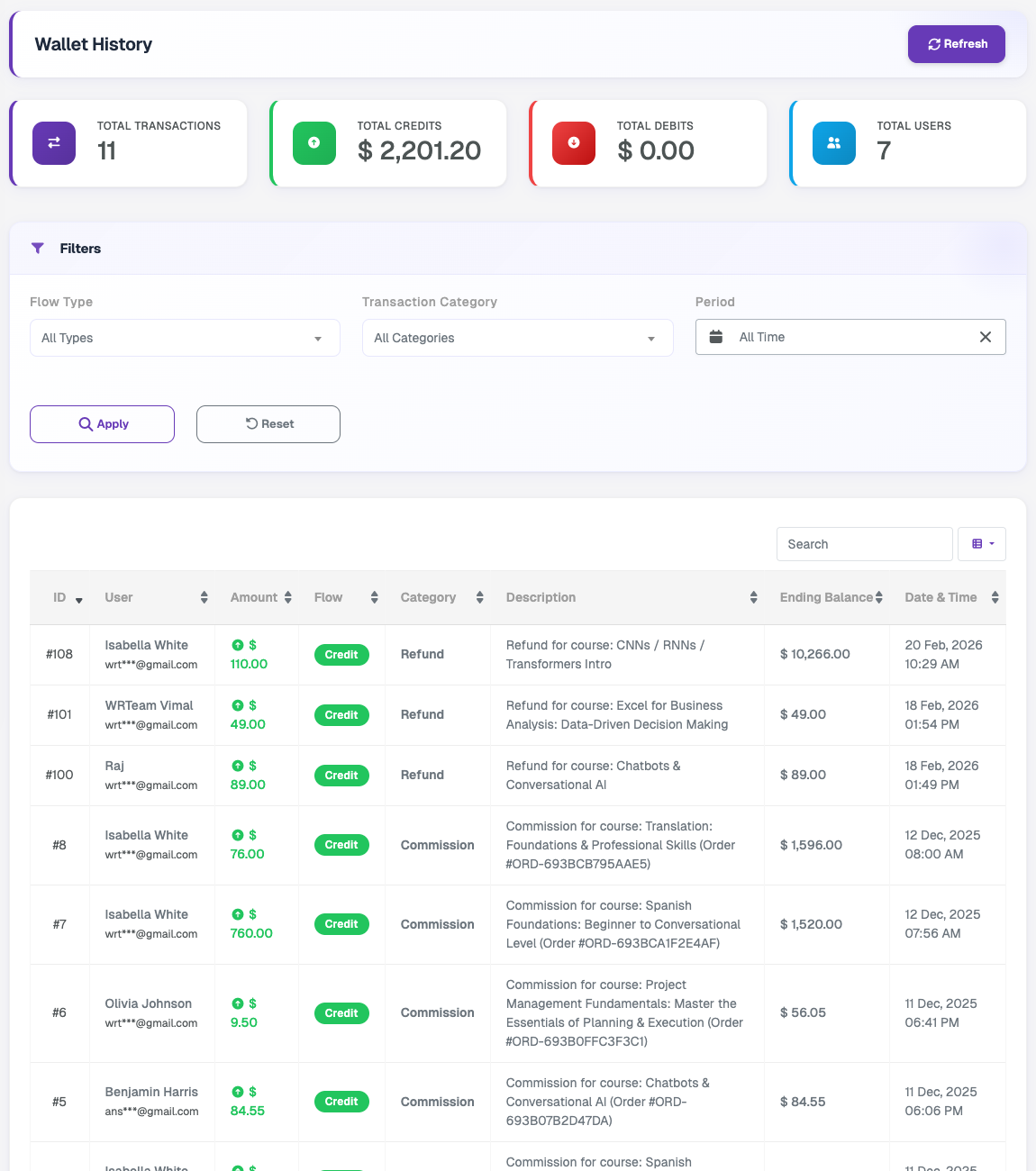Click email ans***@gmail.com
Image resolution: width=1036 pixels, height=1171 pixels.
pos(151,1112)
